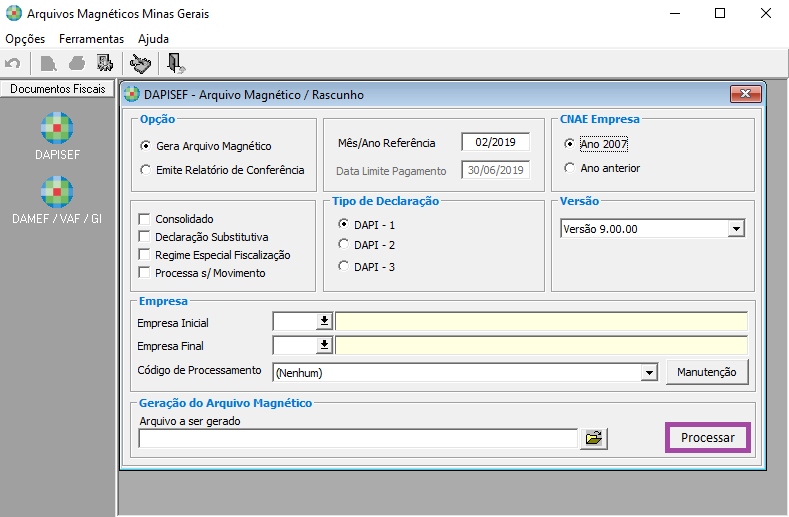Browse for output file with folder icon

pos(594,438)
